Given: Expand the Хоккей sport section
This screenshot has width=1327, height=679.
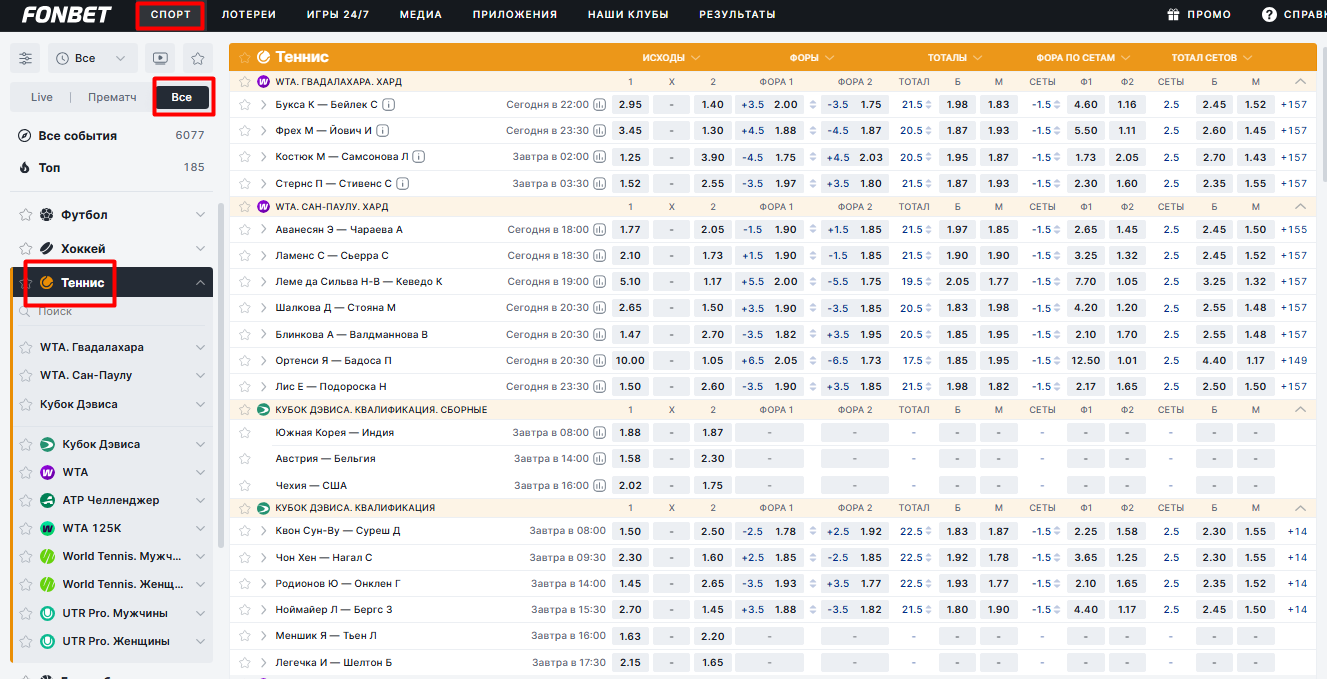Looking at the screenshot, I should click(x=201, y=248).
